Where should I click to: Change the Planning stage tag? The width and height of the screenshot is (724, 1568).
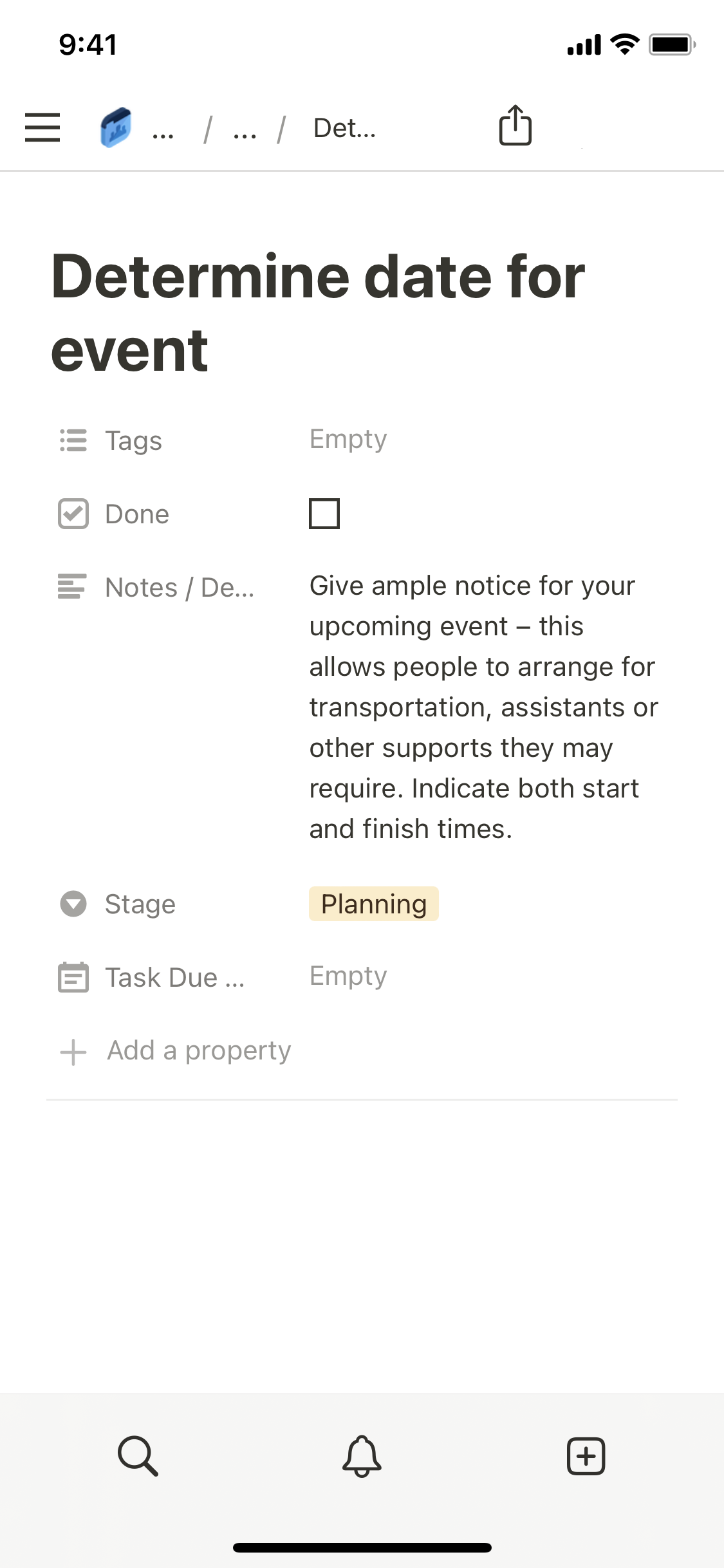[x=373, y=904]
